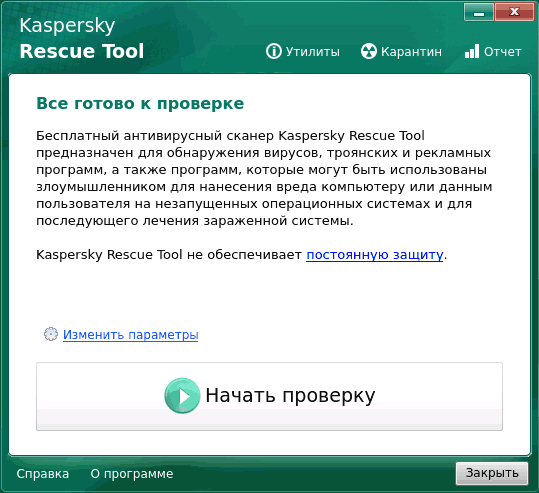
Task: Click the Карантин radiation icon
Action: [368, 52]
